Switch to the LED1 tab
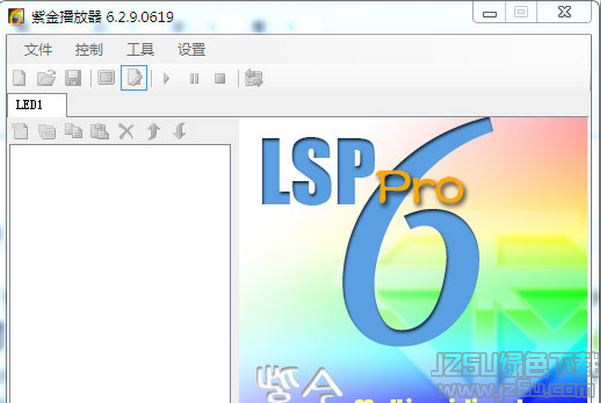The height and width of the screenshot is (403, 601). (37, 105)
